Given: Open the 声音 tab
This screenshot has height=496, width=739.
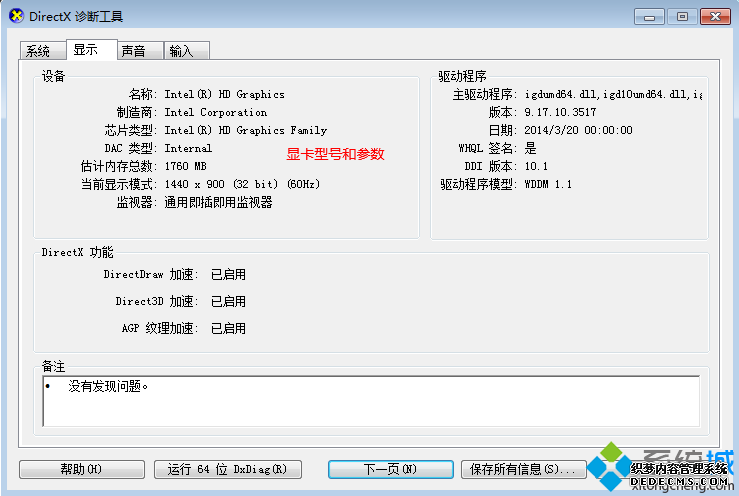Looking at the screenshot, I should click(140, 50).
